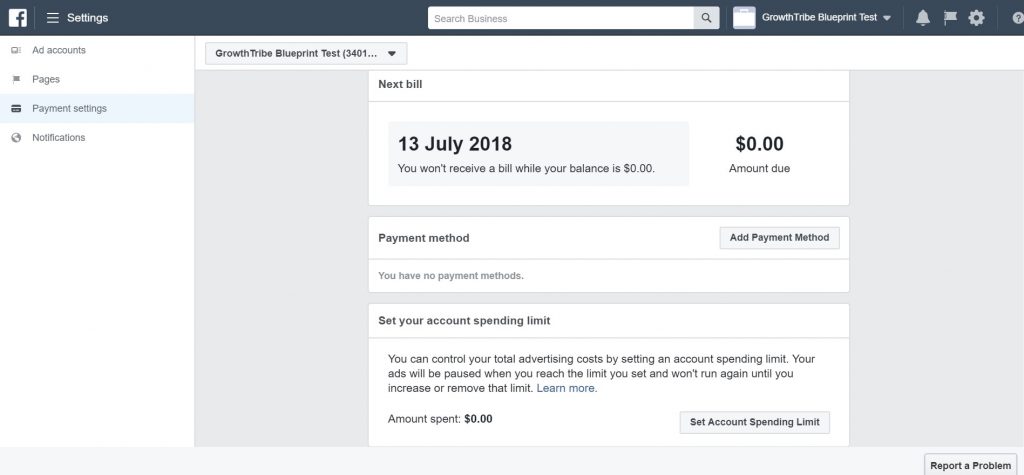Open the notifications bell icon

coord(923,18)
